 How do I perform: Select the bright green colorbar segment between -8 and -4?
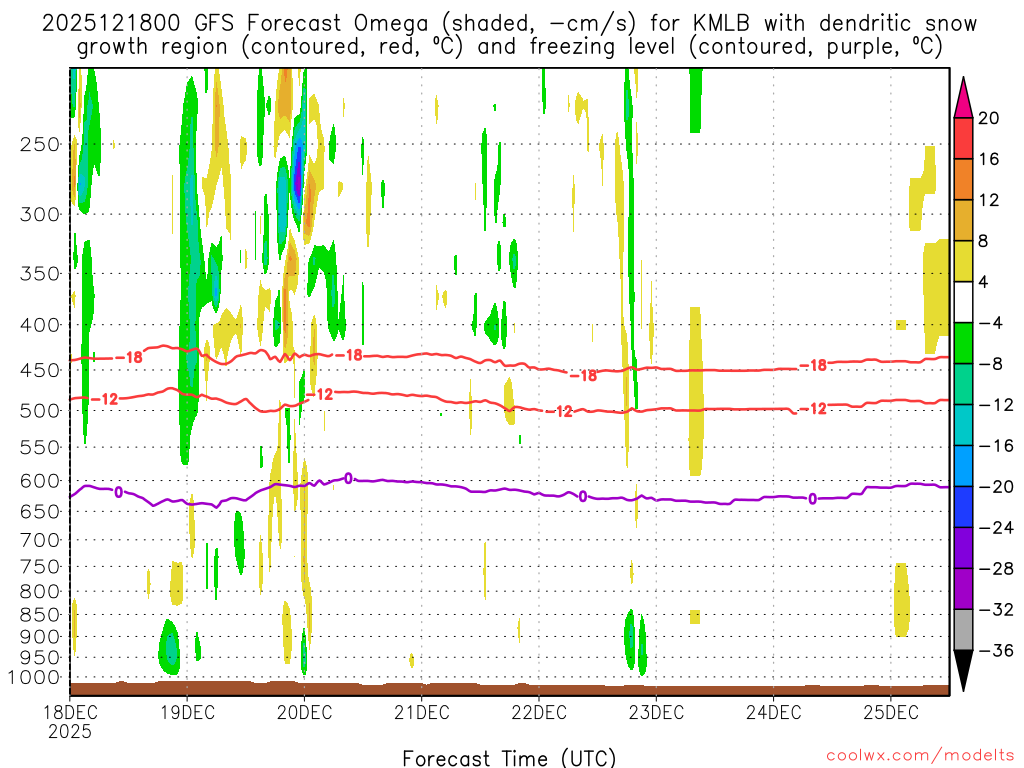tap(963, 344)
